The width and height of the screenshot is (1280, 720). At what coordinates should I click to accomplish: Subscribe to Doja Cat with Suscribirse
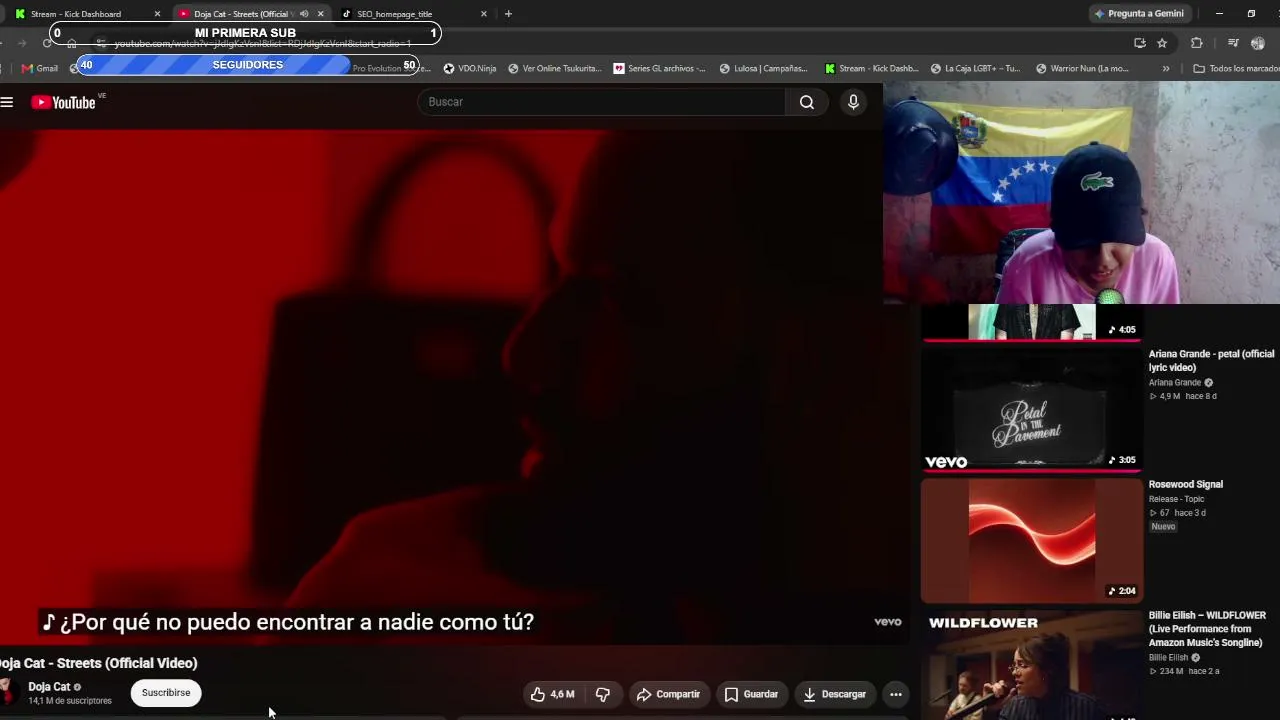pos(166,693)
